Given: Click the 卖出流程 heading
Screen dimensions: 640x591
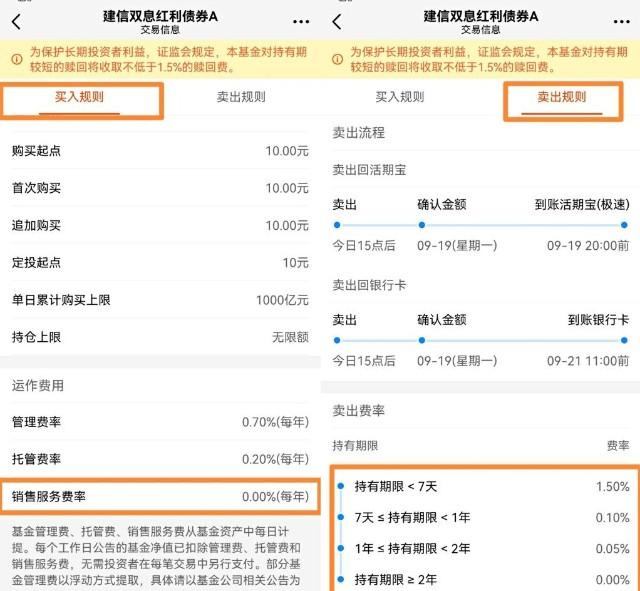Looking at the screenshot, I should [x=358, y=133].
